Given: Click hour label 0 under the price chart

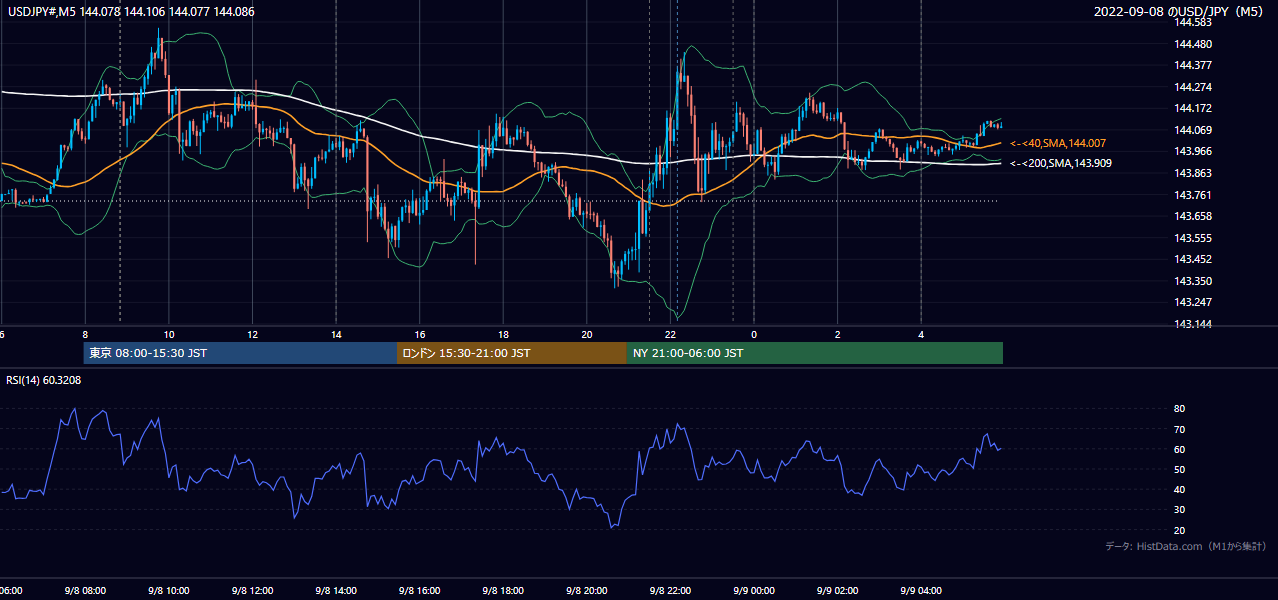Looking at the screenshot, I should [x=754, y=335].
